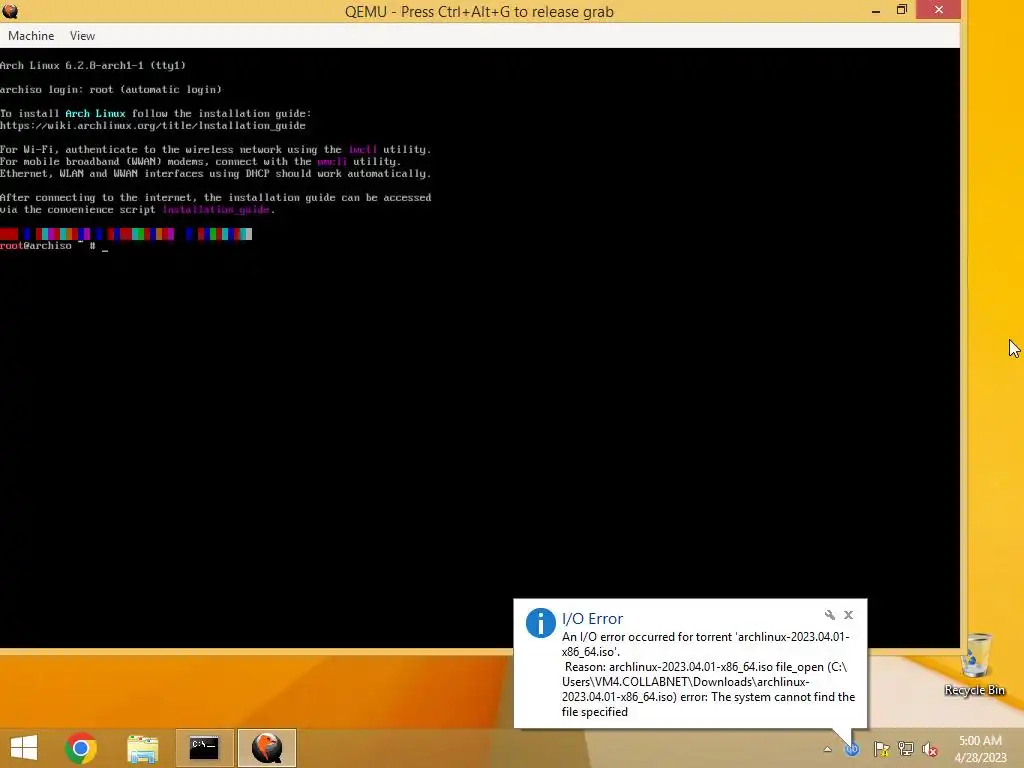Image resolution: width=1024 pixels, height=768 pixels.
Task: Open the Windows Start button
Action: tap(24, 748)
